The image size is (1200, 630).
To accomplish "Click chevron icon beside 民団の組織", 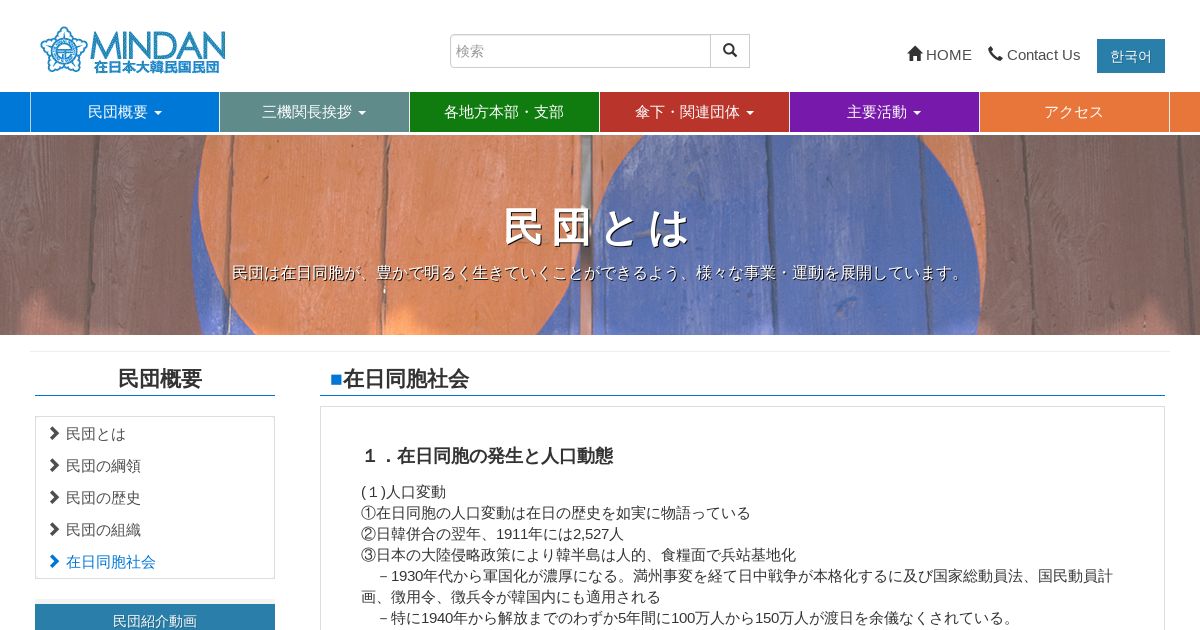I will tap(54, 530).
